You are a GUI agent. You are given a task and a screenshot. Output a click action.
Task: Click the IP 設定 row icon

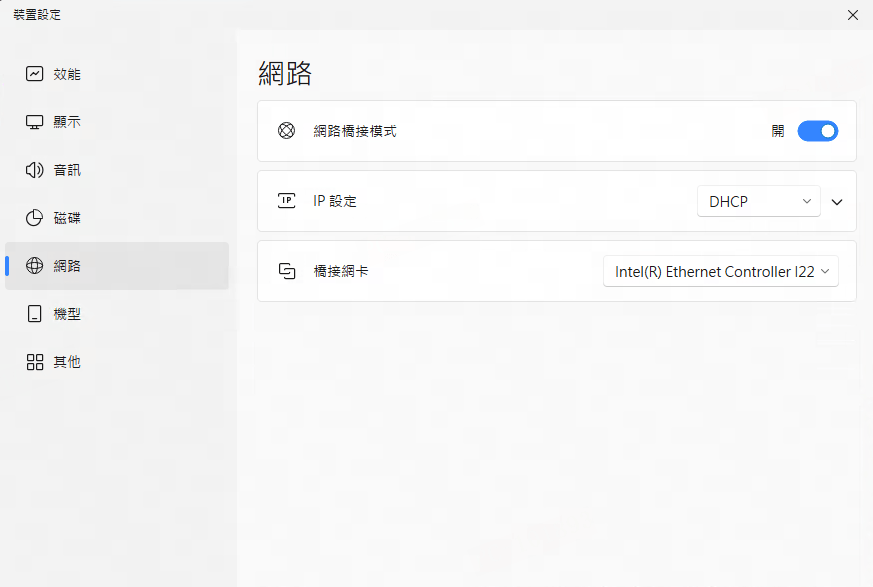[287, 201]
